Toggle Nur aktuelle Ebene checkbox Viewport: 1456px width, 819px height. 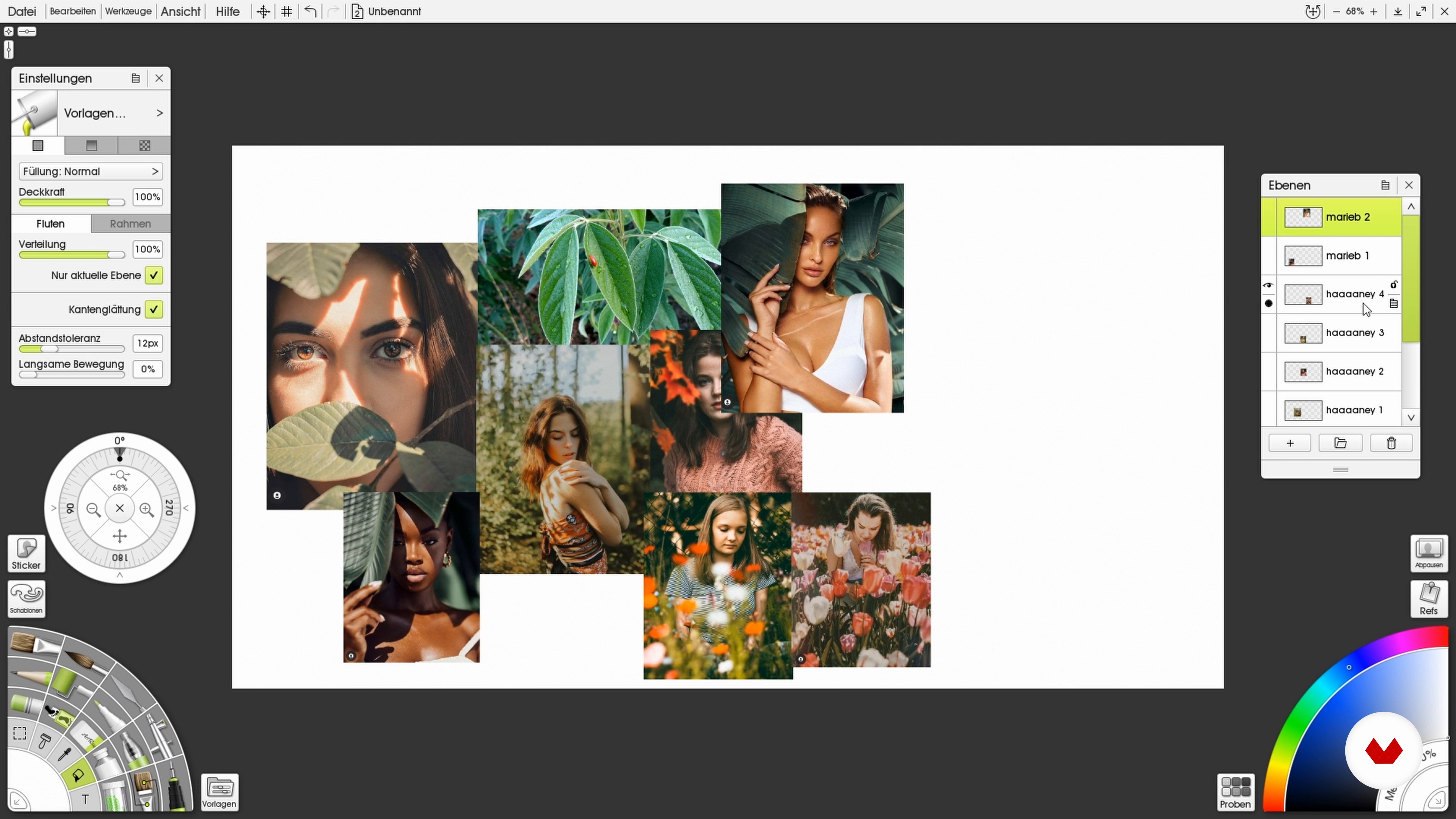point(154,275)
